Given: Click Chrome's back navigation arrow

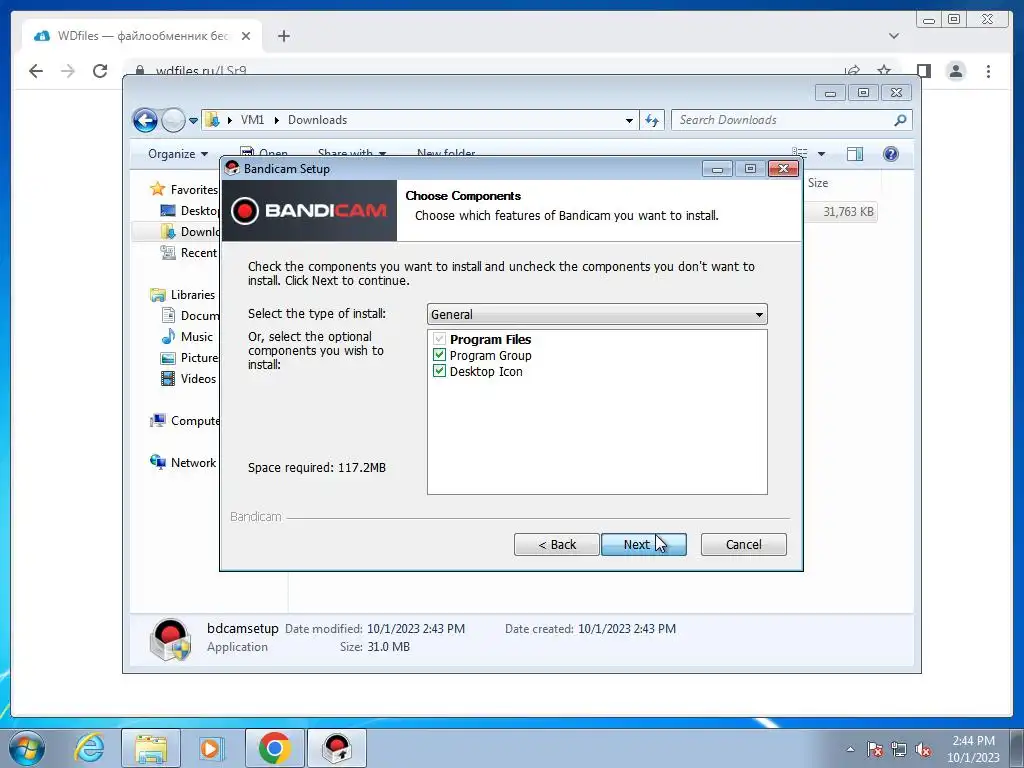Looking at the screenshot, I should pos(36,71).
